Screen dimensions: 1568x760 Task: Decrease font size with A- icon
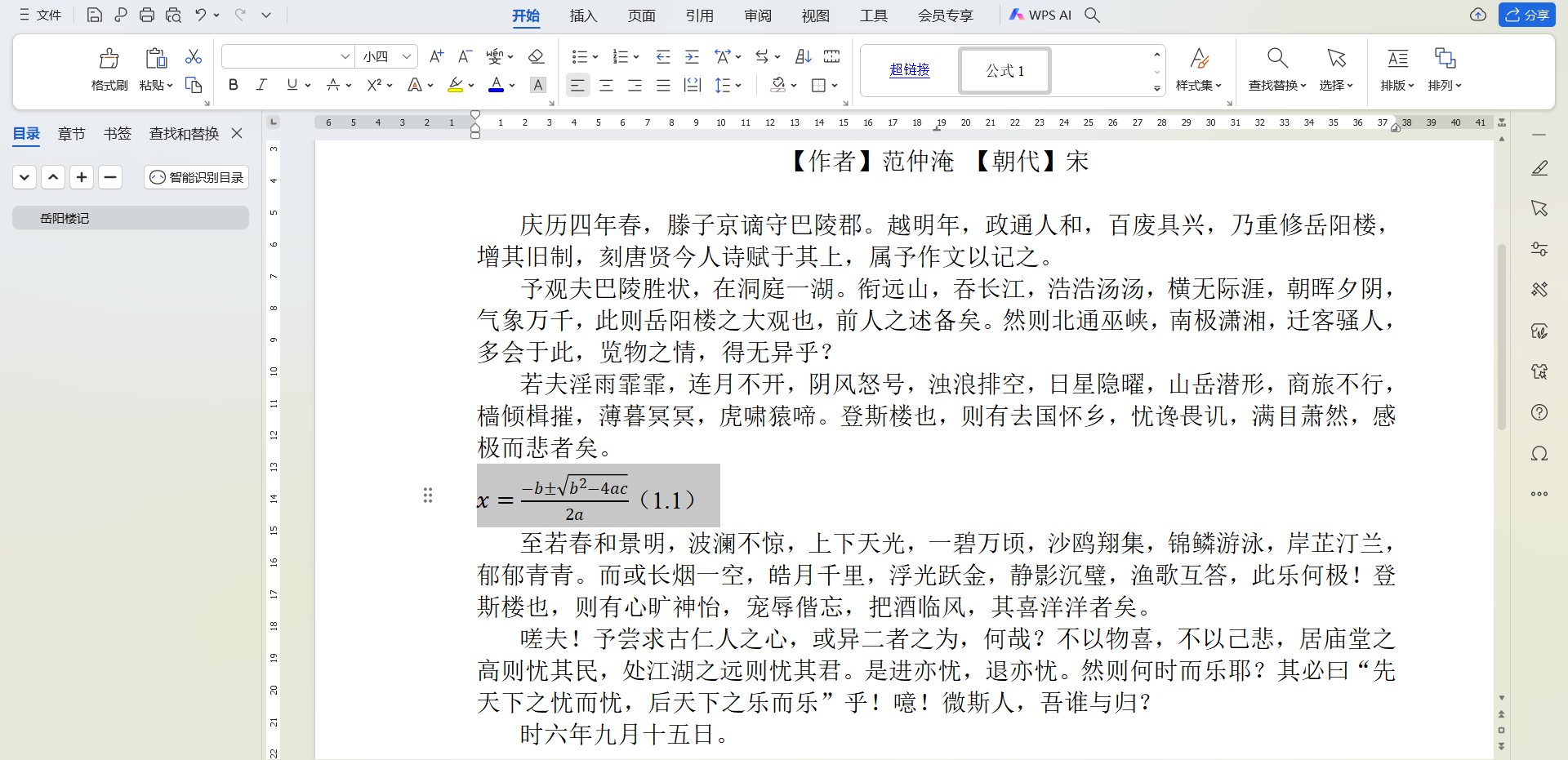point(465,56)
